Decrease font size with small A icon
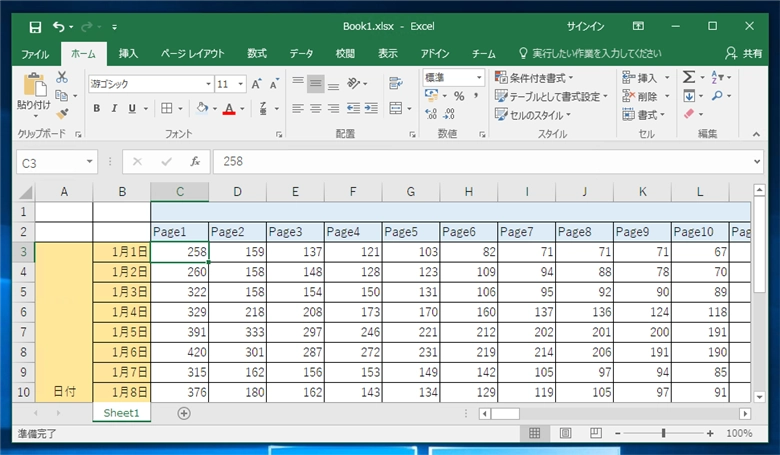Image resolution: width=780 pixels, height=455 pixels. tap(274, 84)
